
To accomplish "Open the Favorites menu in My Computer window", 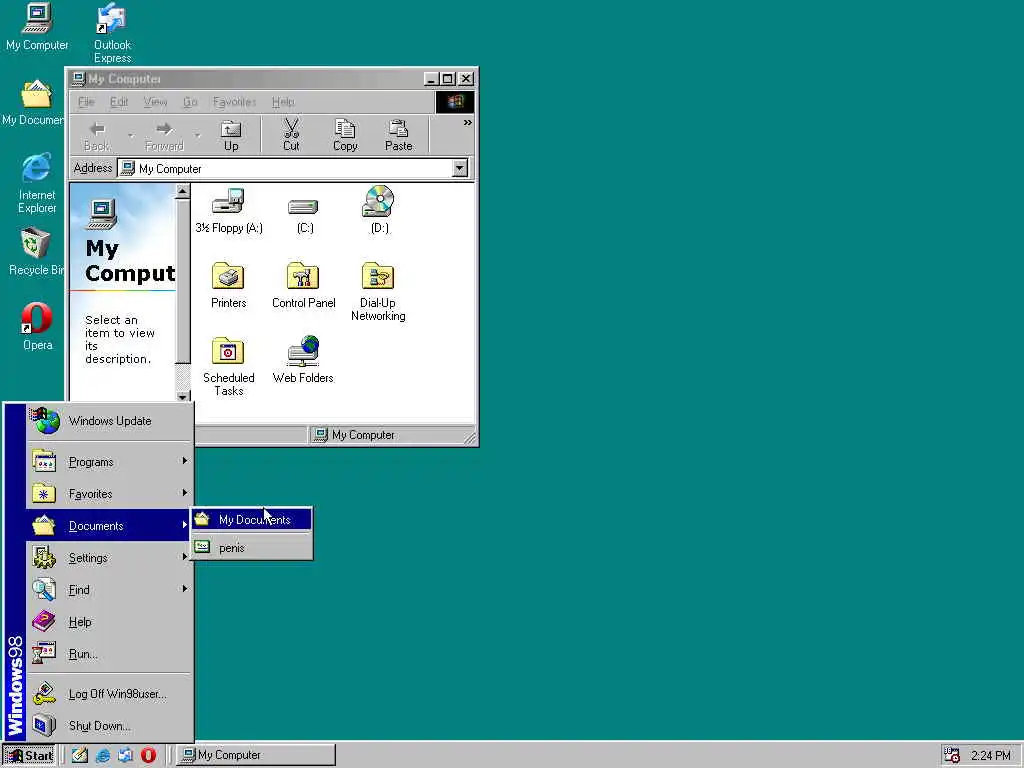I will coord(234,102).
